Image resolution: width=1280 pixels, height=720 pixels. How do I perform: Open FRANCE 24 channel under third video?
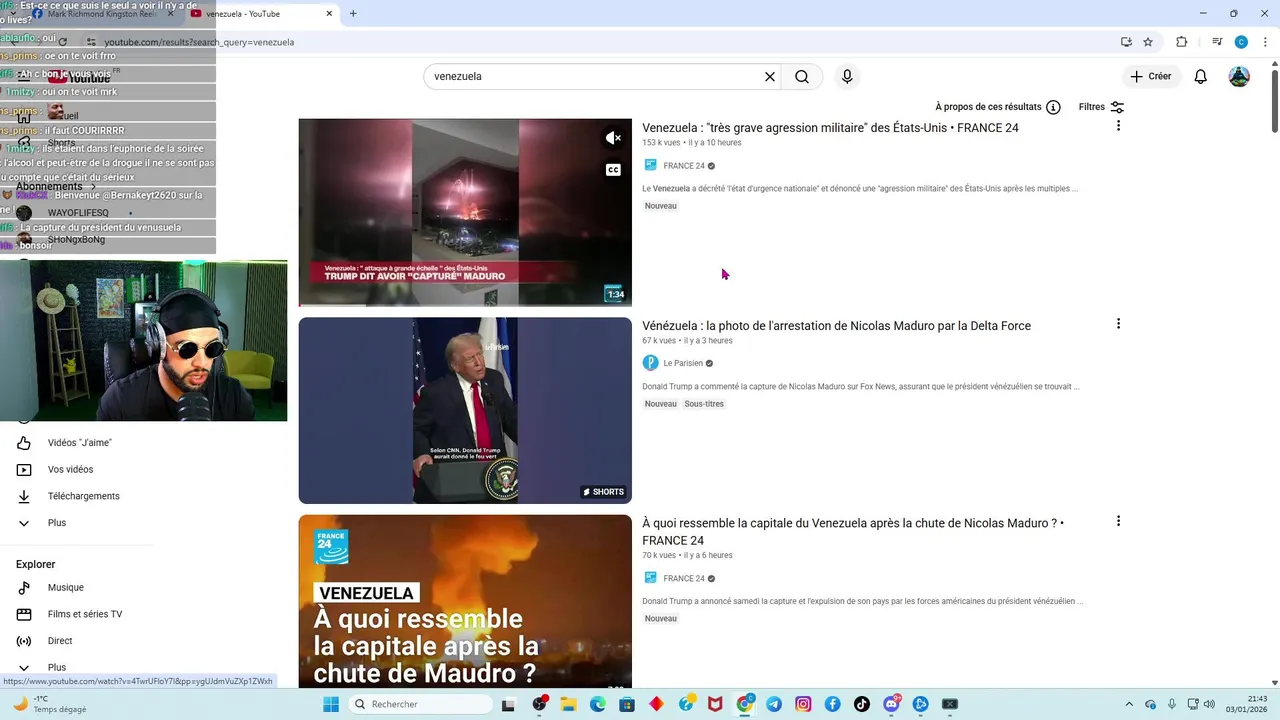[x=684, y=578]
